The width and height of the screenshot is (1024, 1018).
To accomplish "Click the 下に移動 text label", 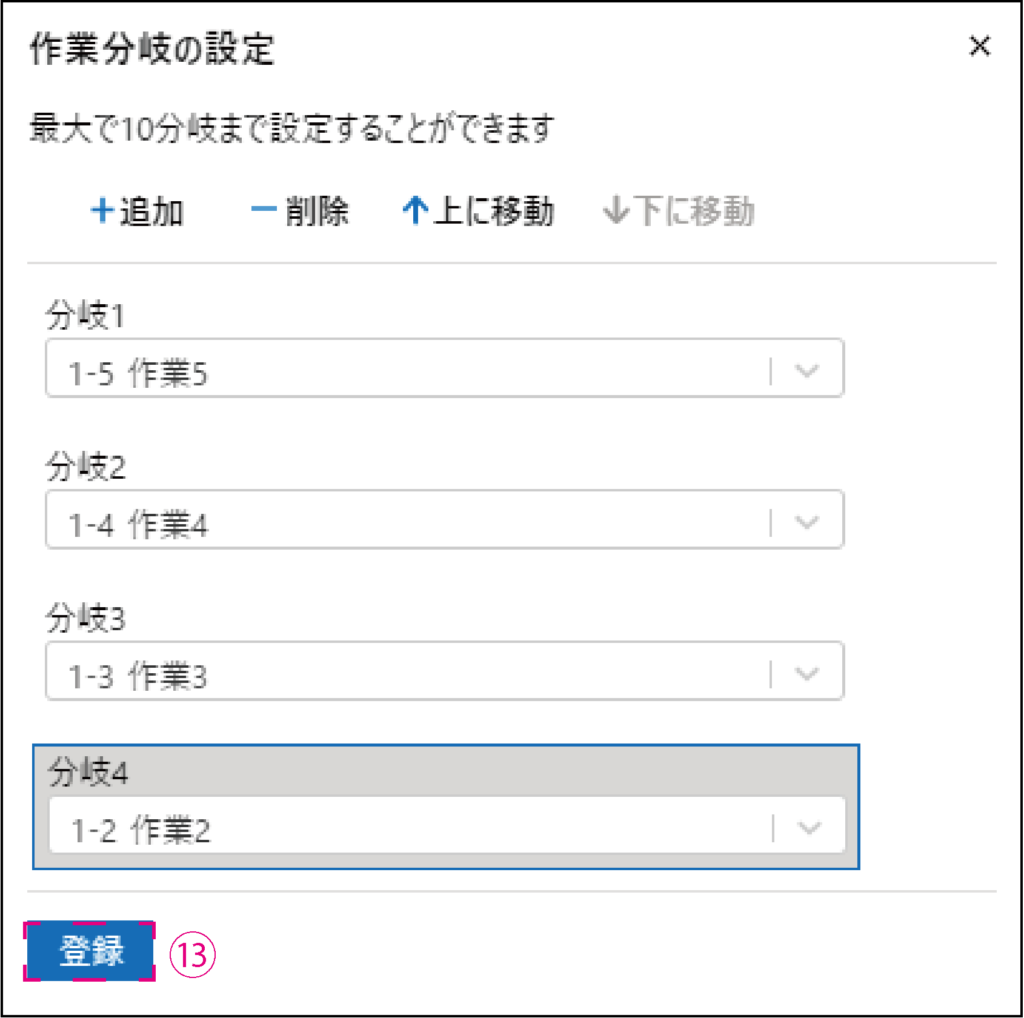I will coord(694,212).
